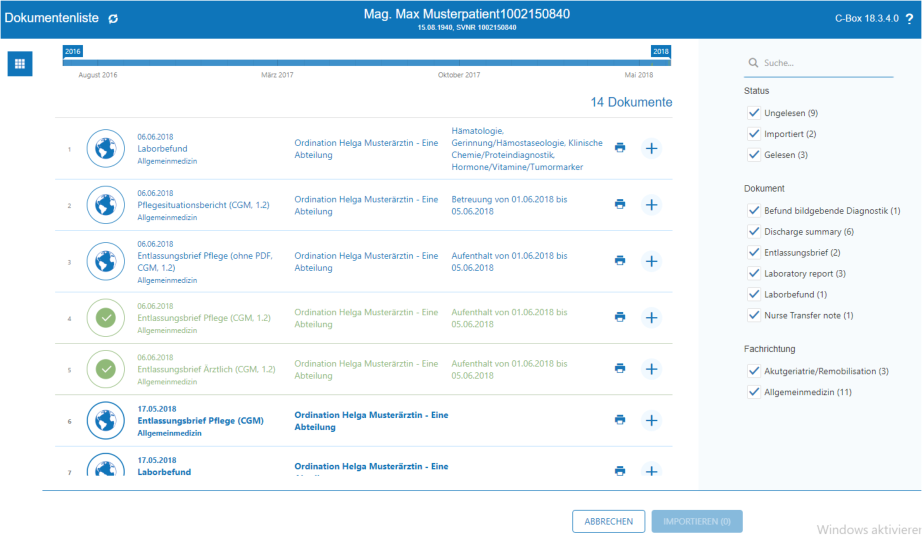Screen dimensions: 922x541
Task: Uncheck the Ungelesen (9) status filter
Action: click(x=754, y=112)
